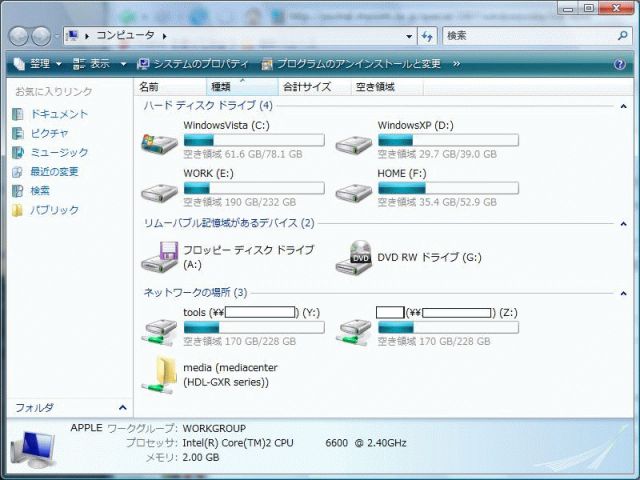Click the ネットワークの場所 (3) group header
Viewport: 640px width, 480px height.
pos(195,292)
